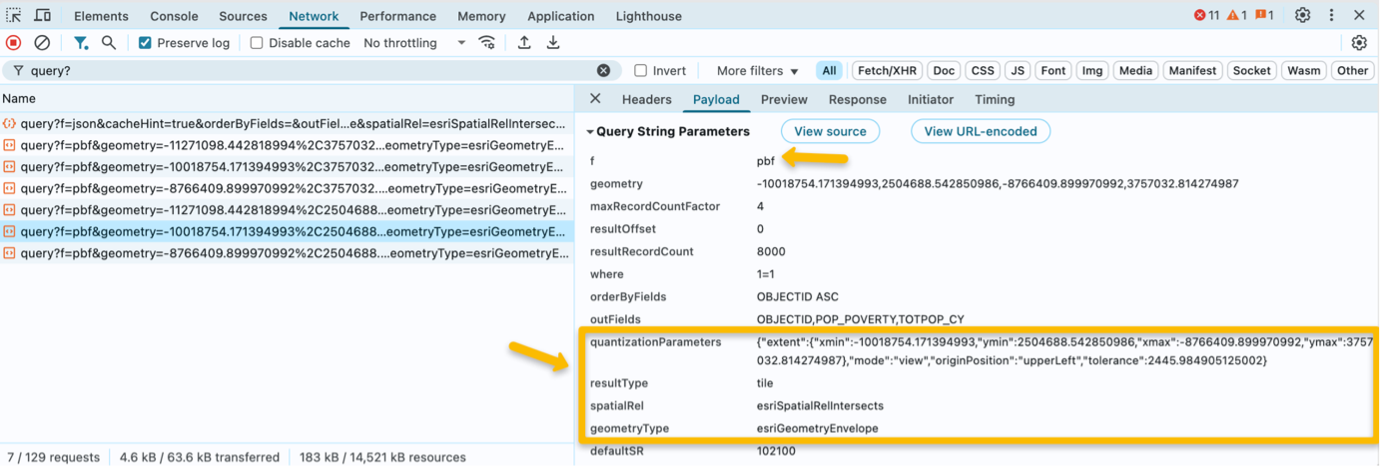Check the Invert filter checkbox
This screenshot has height=470, width=1384.
[x=641, y=71]
